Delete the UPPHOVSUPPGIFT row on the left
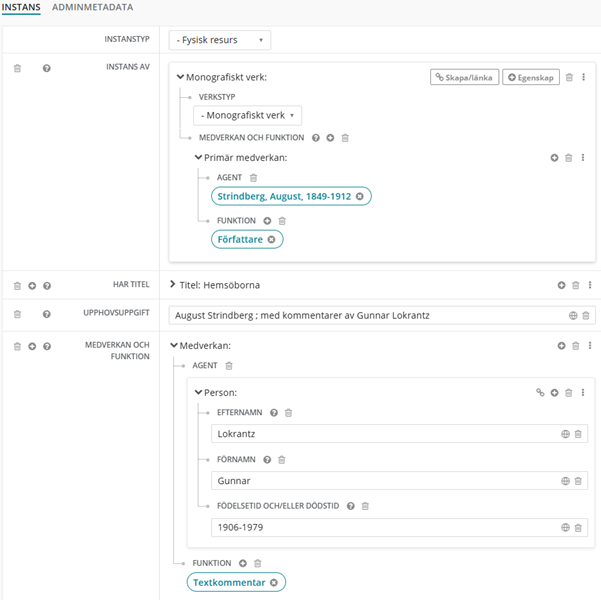The width and height of the screenshot is (601, 600). (17, 314)
